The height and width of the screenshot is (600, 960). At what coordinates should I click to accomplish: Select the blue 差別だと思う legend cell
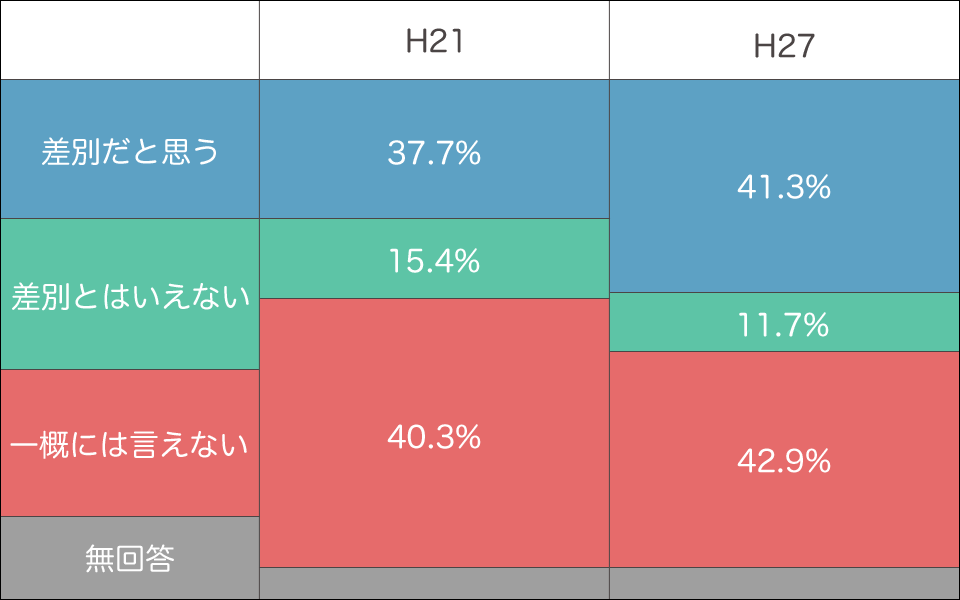tap(130, 150)
